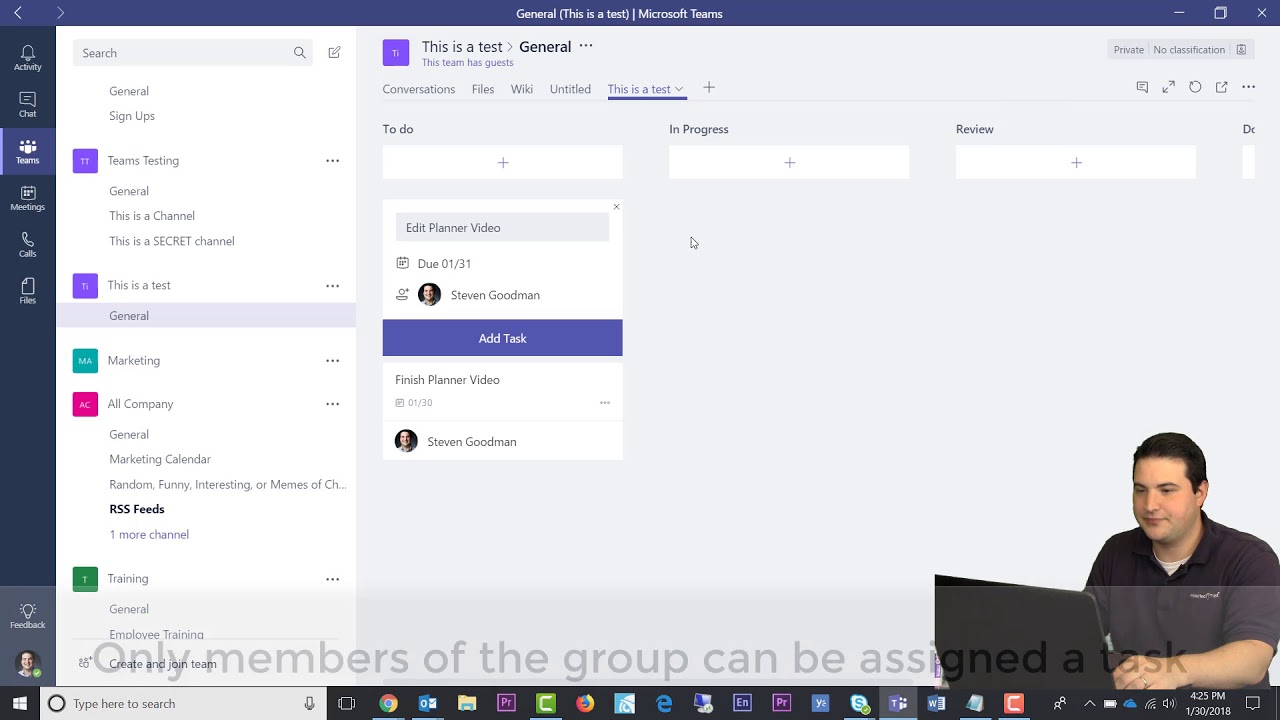Viewport: 1280px width, 720px height.
Task: Open Meetings in the left rail
Action: (27, 198)
